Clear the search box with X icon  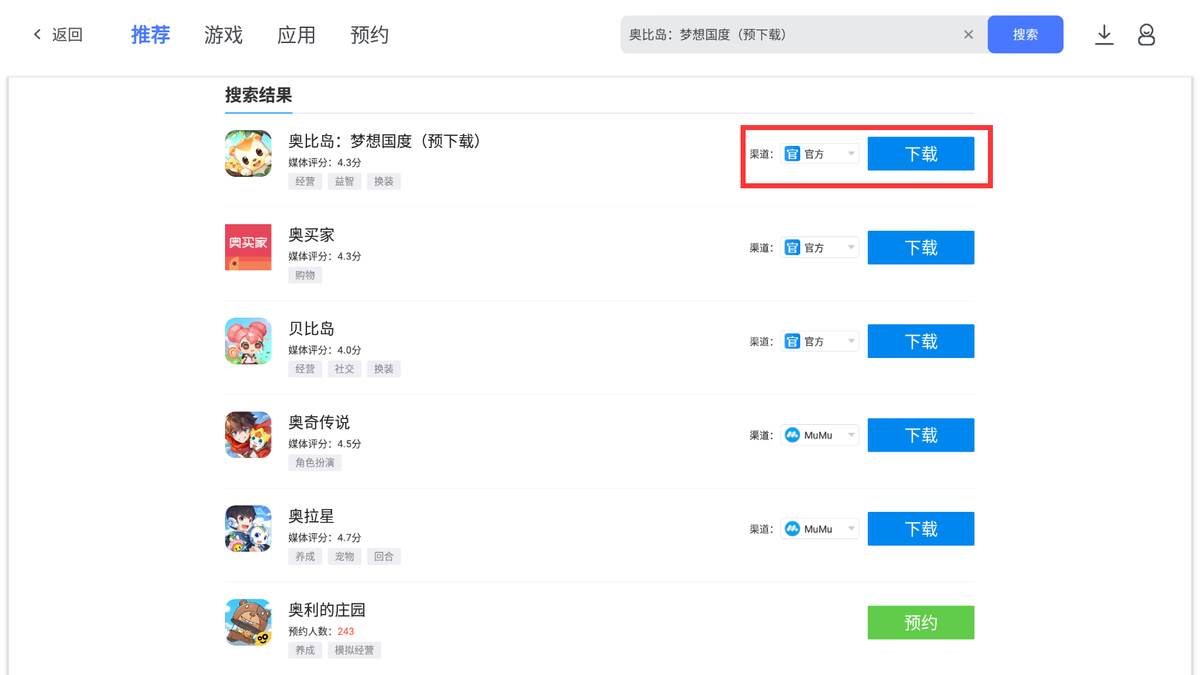coord(968,35)
